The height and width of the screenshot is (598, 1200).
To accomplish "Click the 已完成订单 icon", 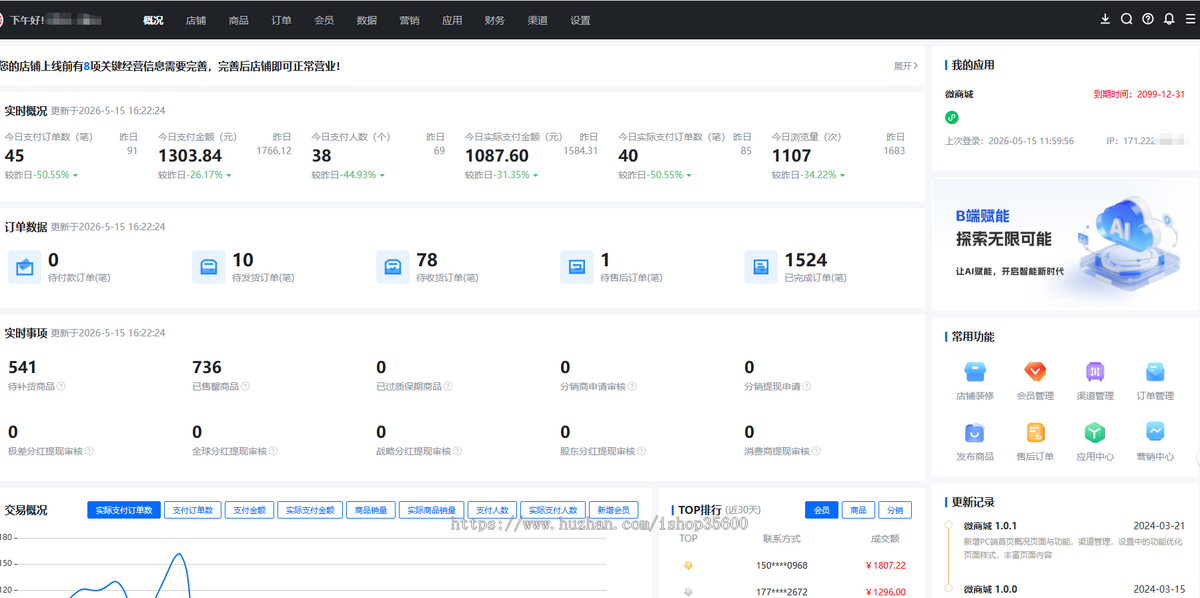I will pos(761,267).
